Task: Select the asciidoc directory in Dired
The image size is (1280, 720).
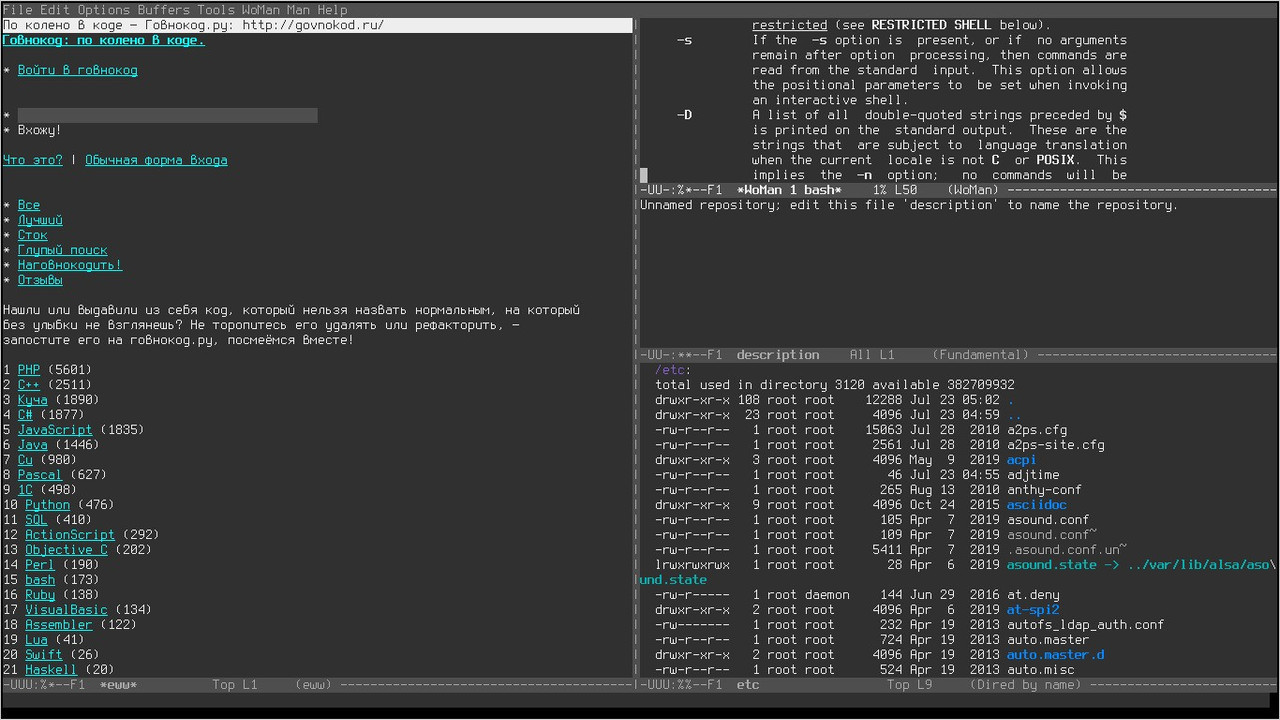Action: 1037,505
